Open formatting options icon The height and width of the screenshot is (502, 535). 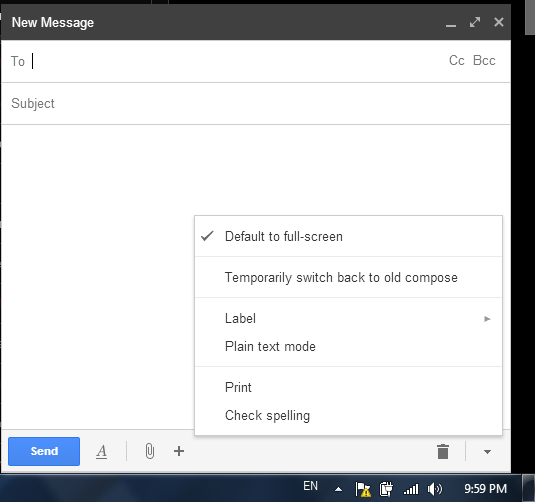pyautogui.click(x=101, y=452)
